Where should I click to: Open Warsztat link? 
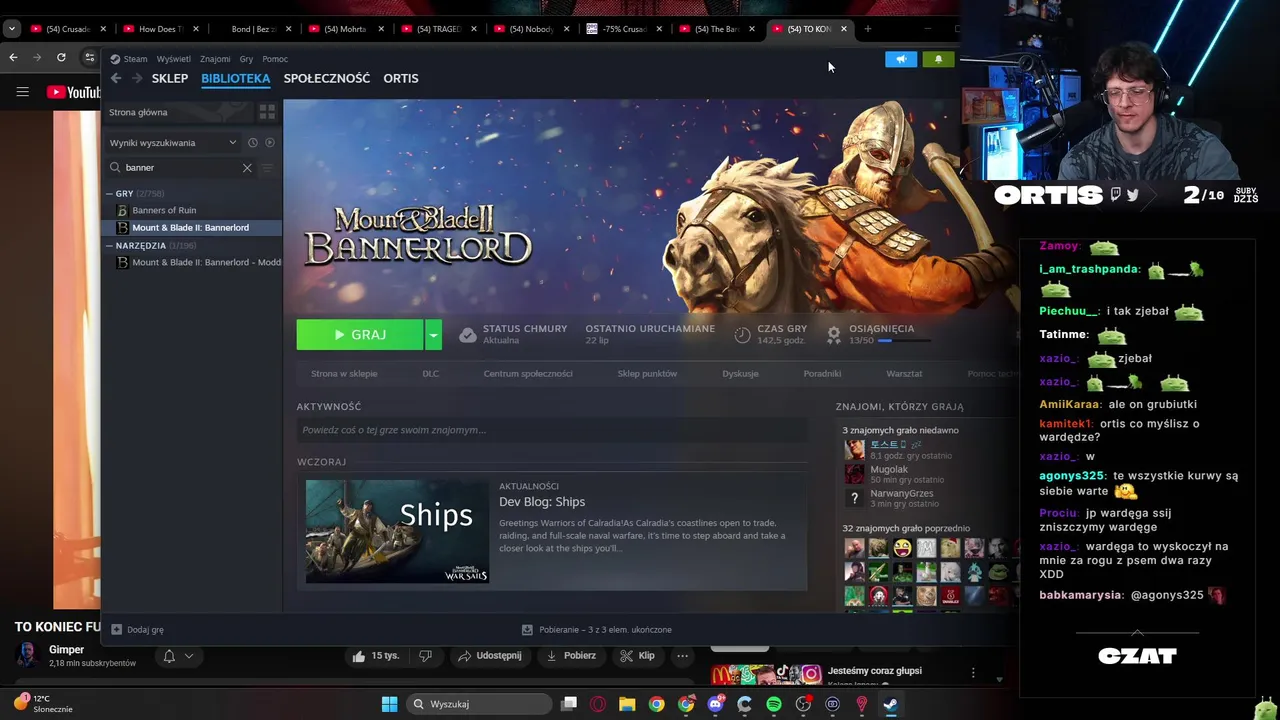[904, 373]
